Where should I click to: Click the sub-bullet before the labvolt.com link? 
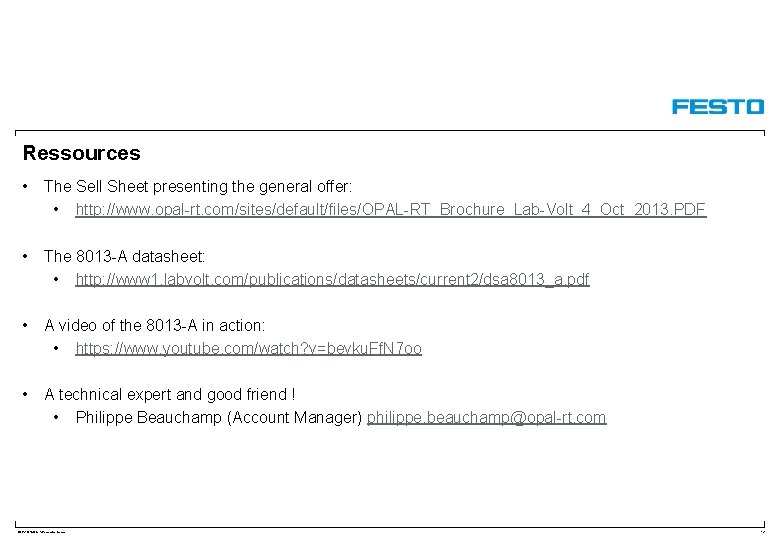(x=56, y=279)
